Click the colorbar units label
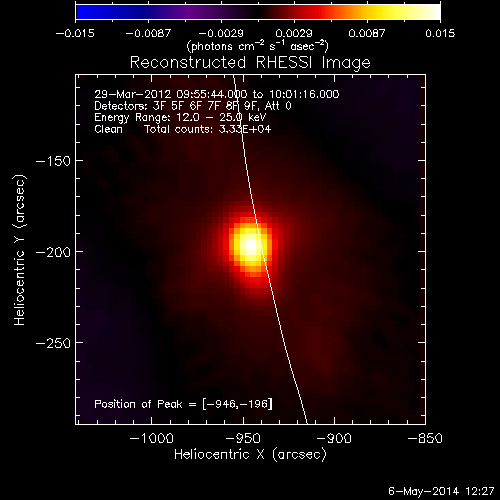The width and height of the screenshot is (500, 500). pyautogui.click(x=258, y=46)
